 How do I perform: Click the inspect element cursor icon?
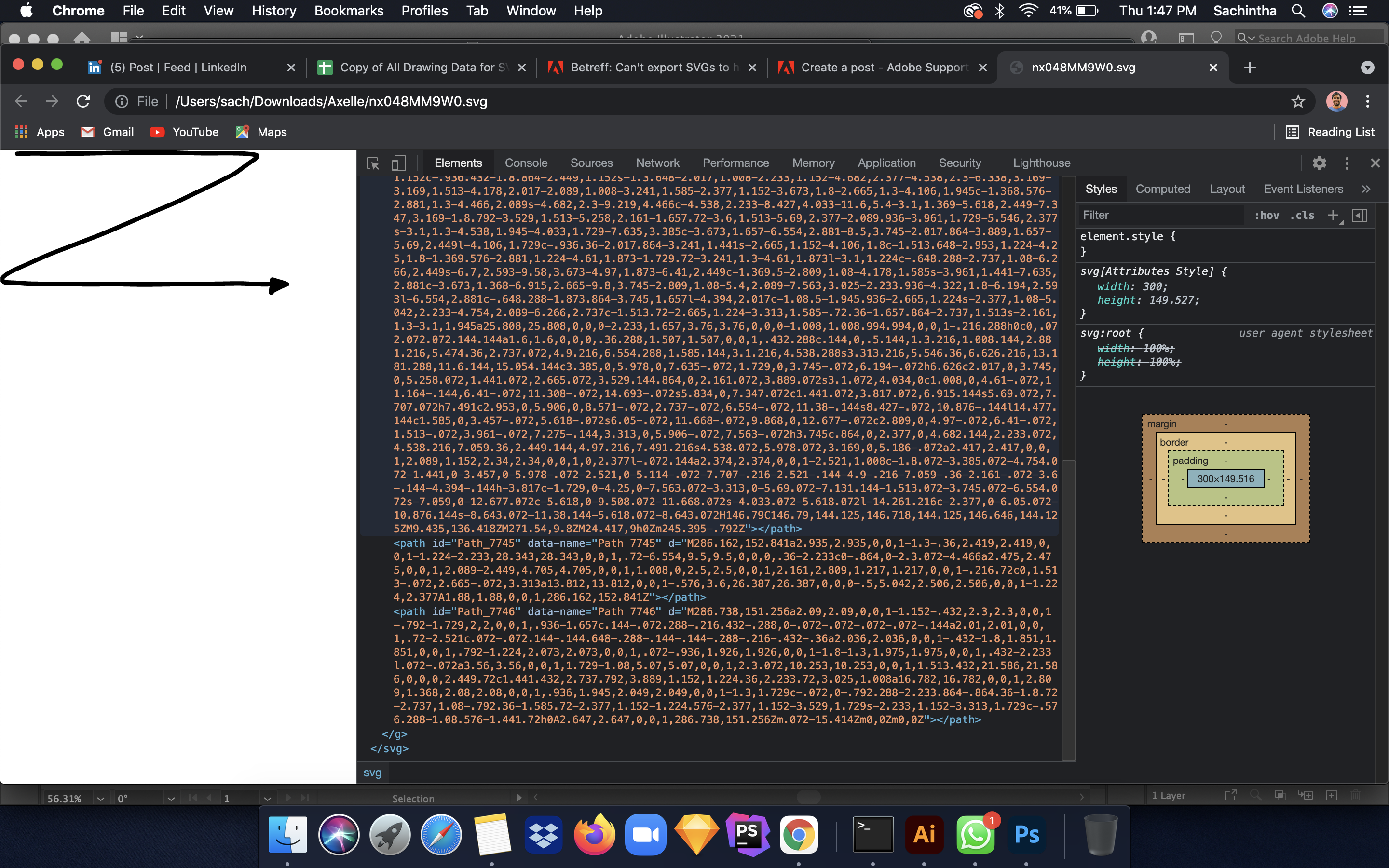pyautogui.click(x=373, y=163)
